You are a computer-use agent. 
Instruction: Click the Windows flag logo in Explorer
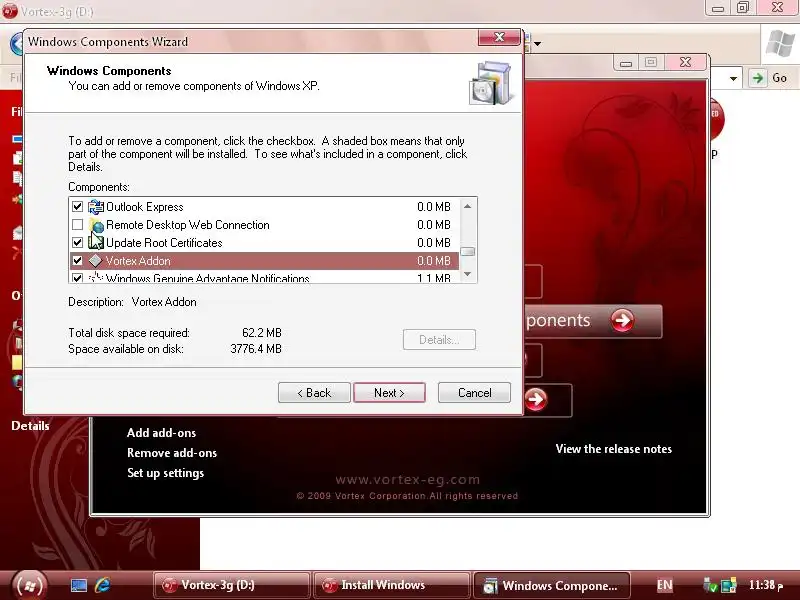tap(780, 44)
